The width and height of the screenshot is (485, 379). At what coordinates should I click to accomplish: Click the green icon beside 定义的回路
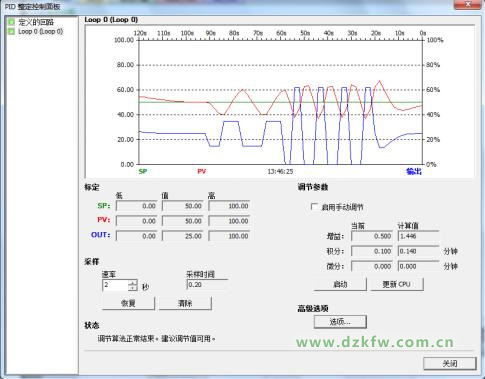coord(11,22)
